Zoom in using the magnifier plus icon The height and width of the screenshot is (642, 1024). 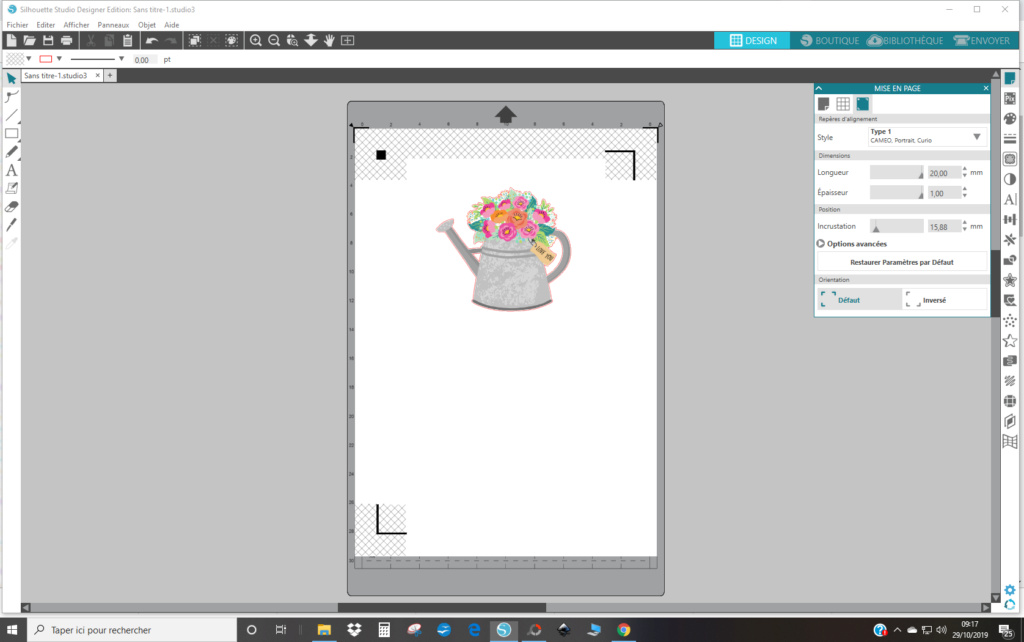(x=256, y=40)
